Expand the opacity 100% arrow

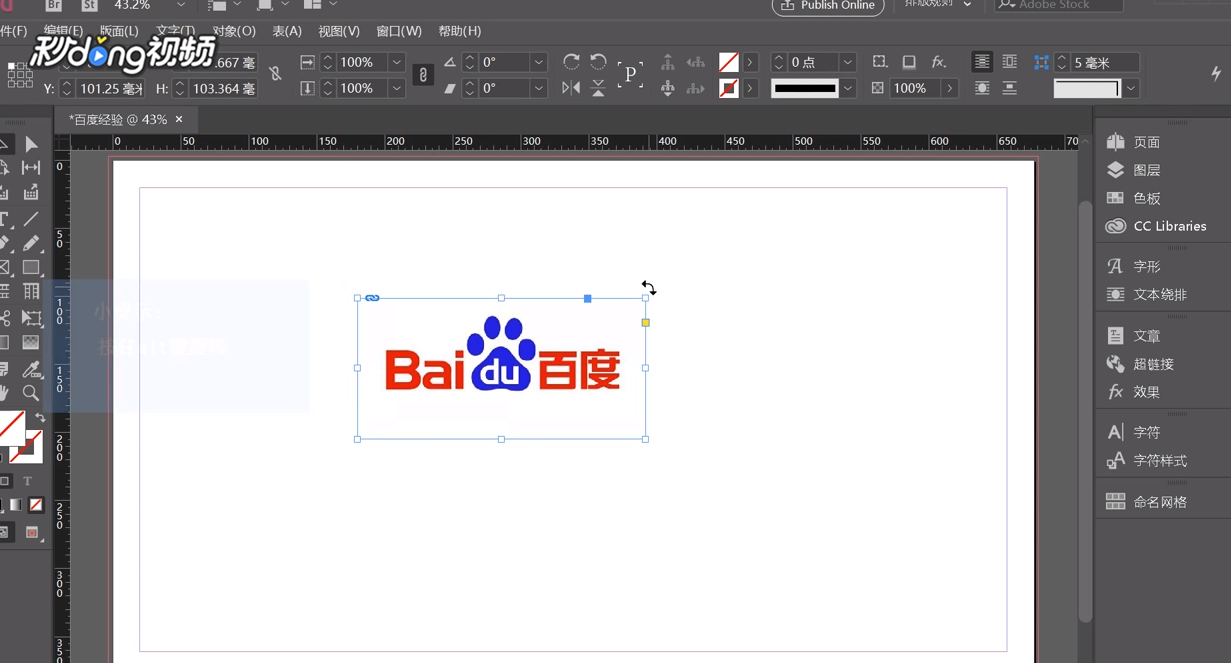click(949, 88)
